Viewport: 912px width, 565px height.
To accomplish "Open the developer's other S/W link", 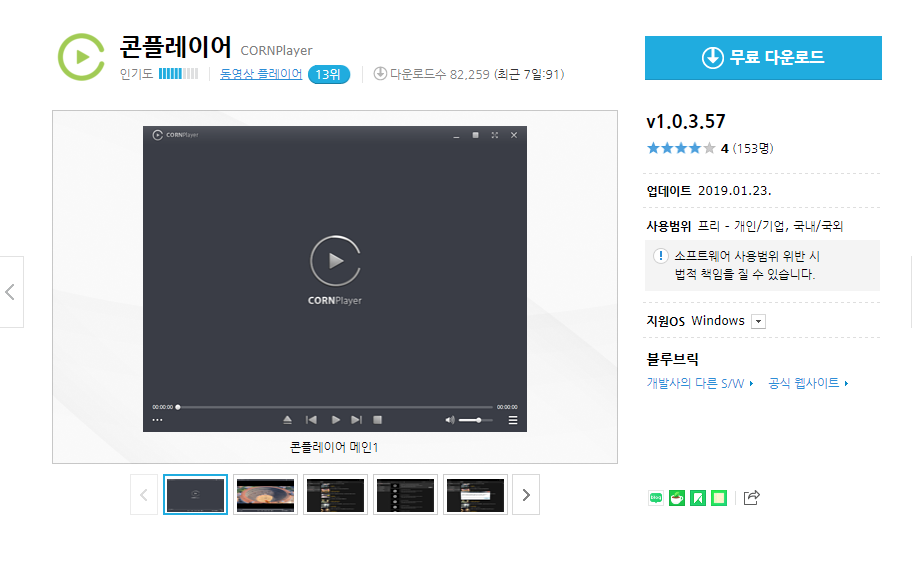I will [700, 383].
